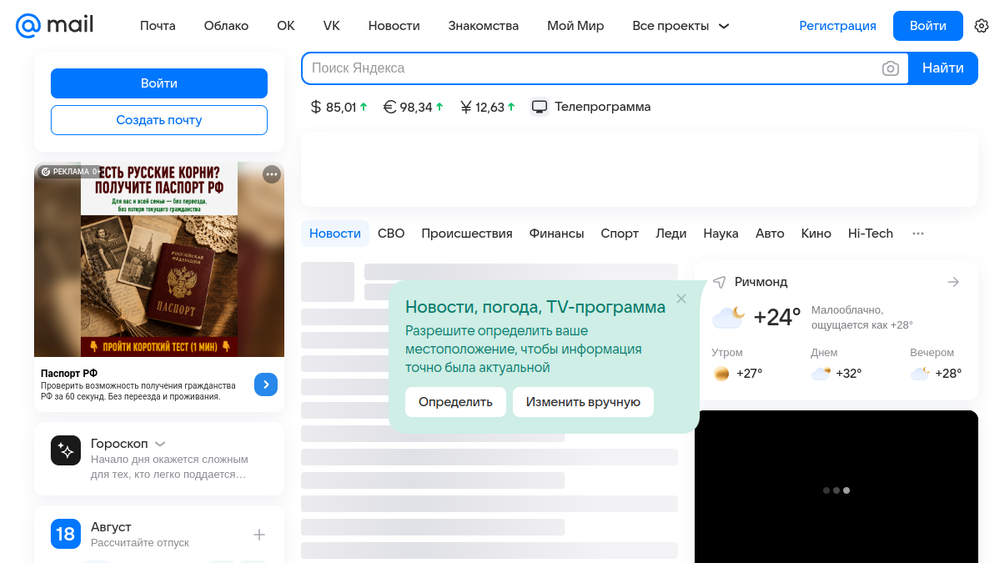Screen dimensions: 1000x563
Task: Click the top-right Войти button
Action: [x=927, y=26]
